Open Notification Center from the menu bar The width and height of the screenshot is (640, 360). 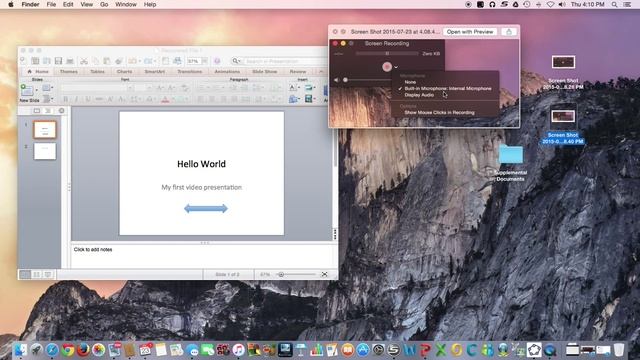(x=627, y=4)
